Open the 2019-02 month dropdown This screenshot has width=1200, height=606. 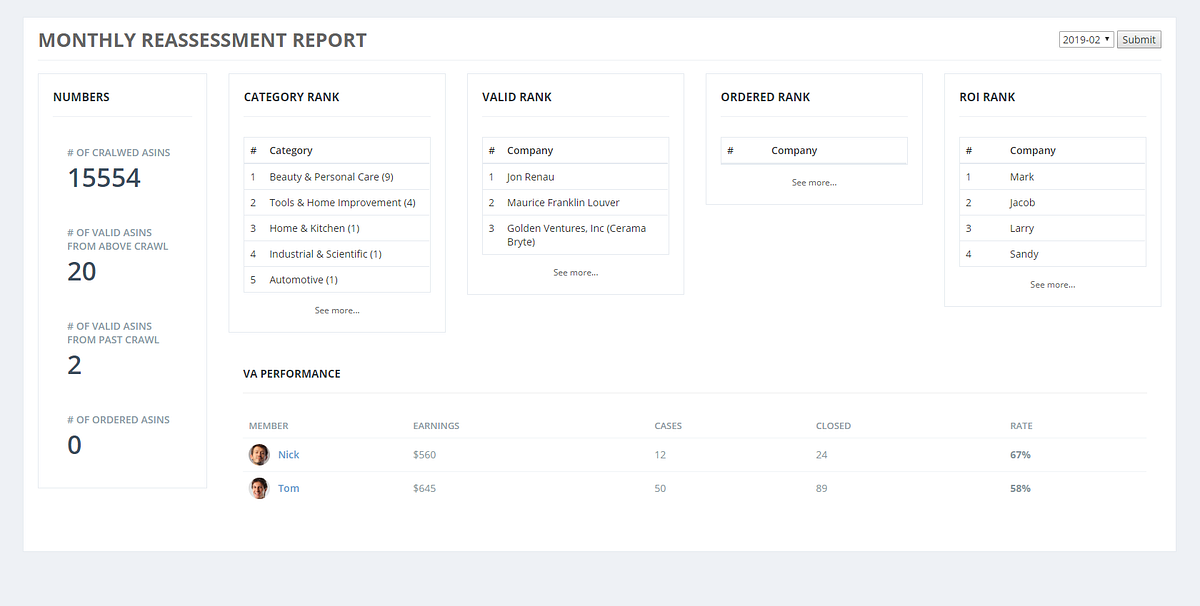tap(1086, 39)
